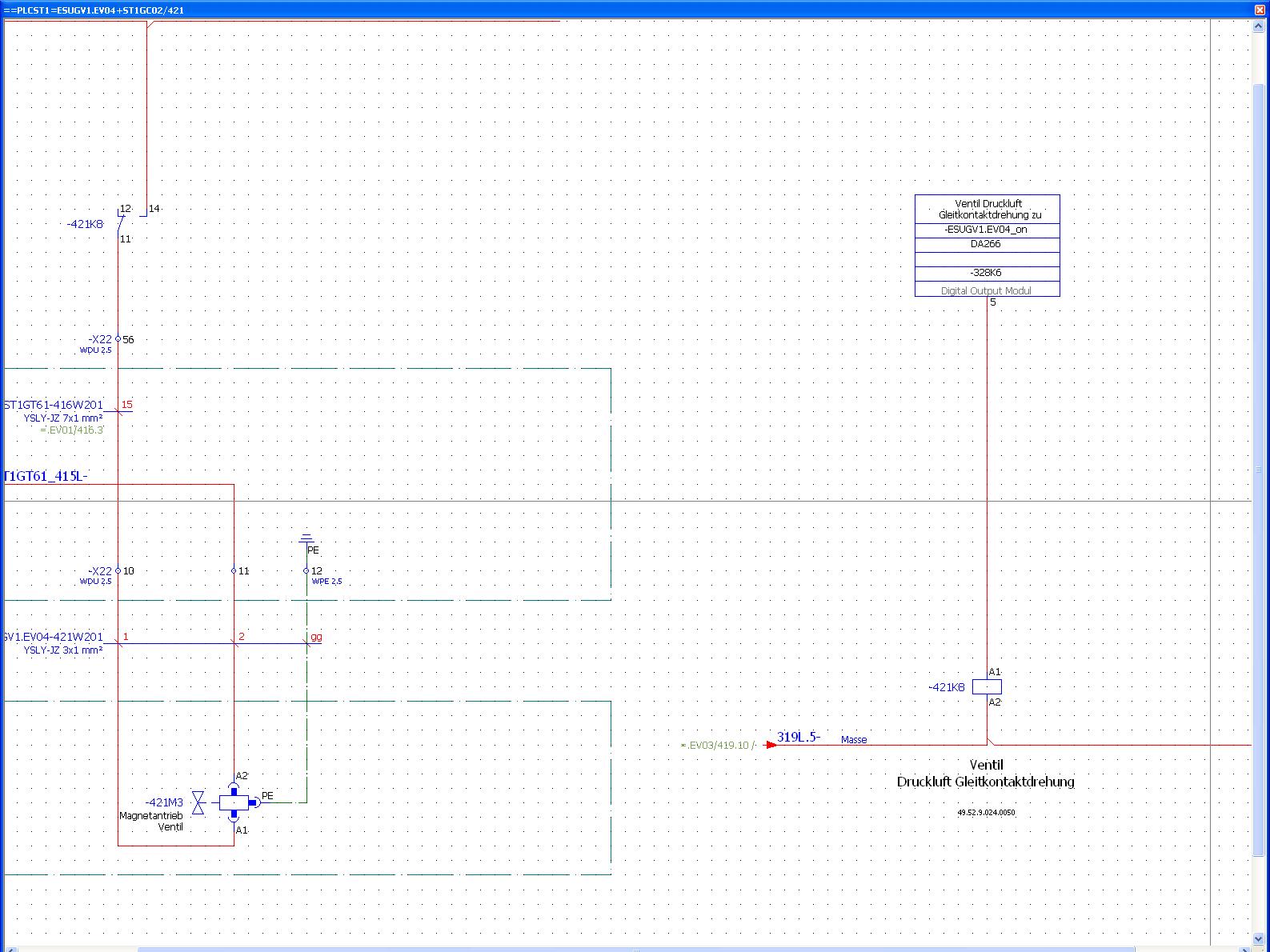Select the 'DA266' address text
Image resolution: width=1270 pixels, height=952 pixels.
click(x=985, y=244)
